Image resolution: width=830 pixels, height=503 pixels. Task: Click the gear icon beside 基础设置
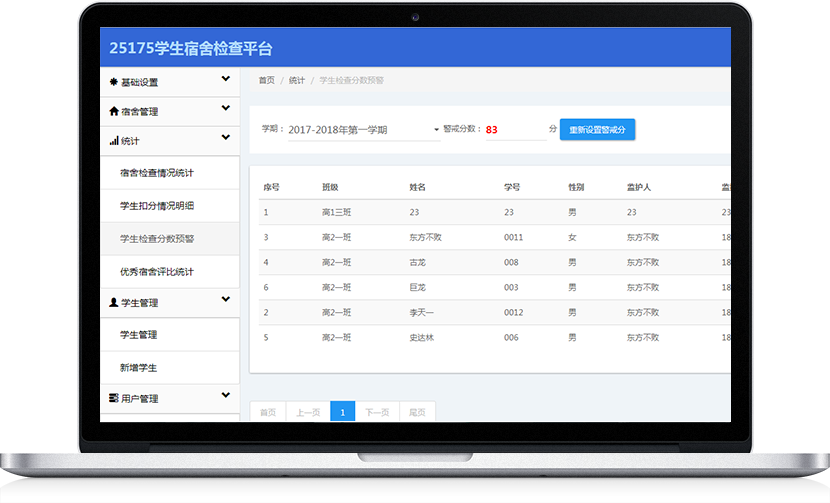point(113,82)
